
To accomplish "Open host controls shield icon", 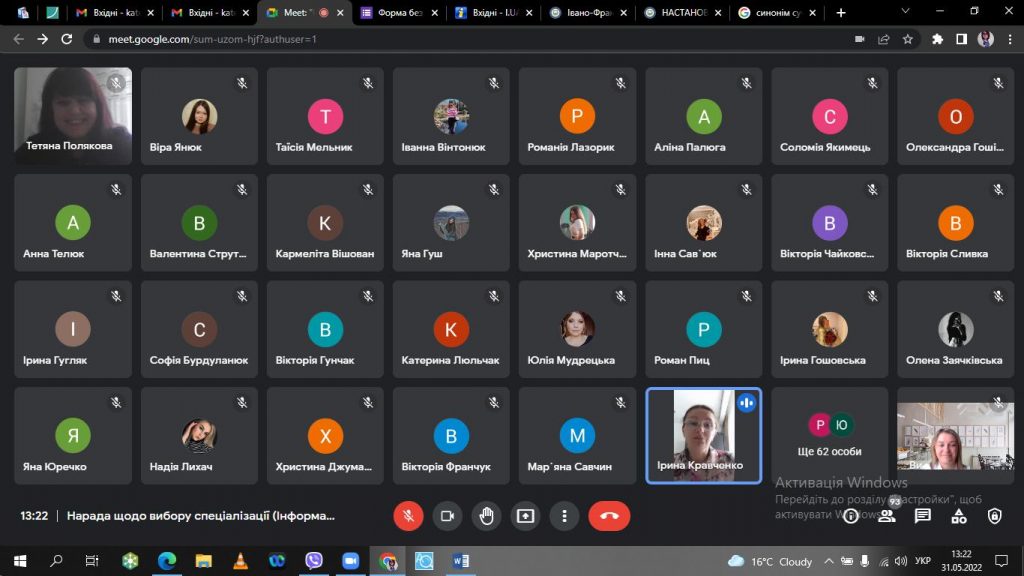I will (995, 516).
